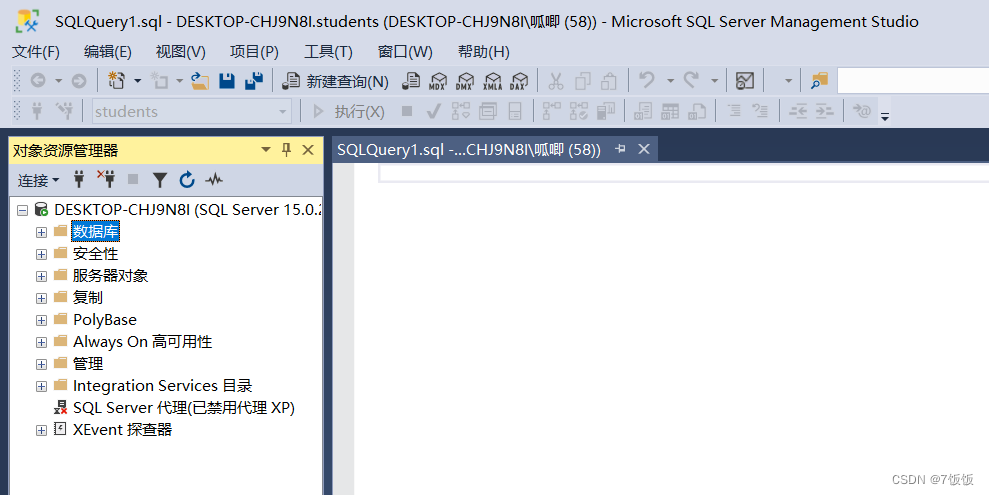The image size is (989, 495).
Task: Pin the SQLQuery1.sql tab
Action: point(621,149)
